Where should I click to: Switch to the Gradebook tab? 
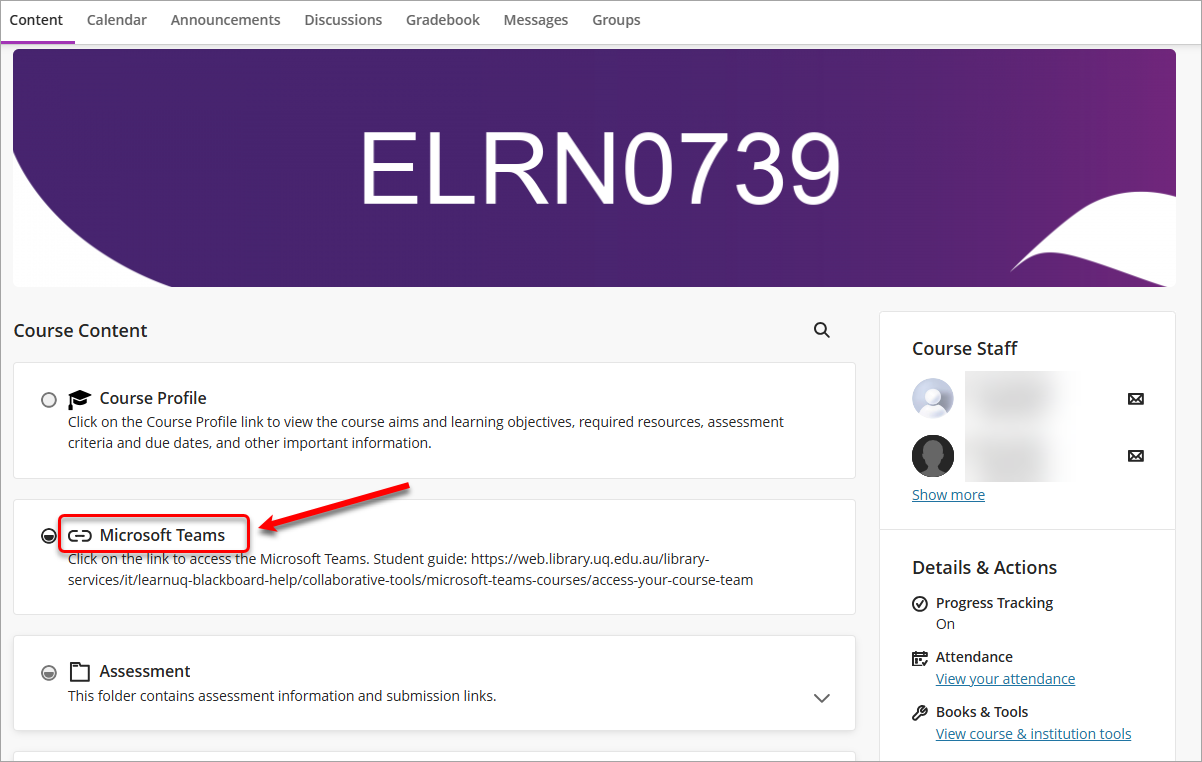click(443, 20)
